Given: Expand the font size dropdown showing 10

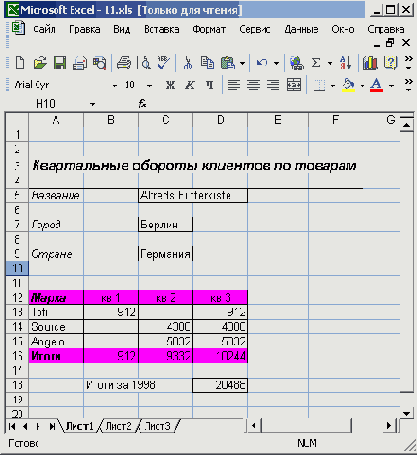Looking at the screenshot, I should tap(149, 86).
